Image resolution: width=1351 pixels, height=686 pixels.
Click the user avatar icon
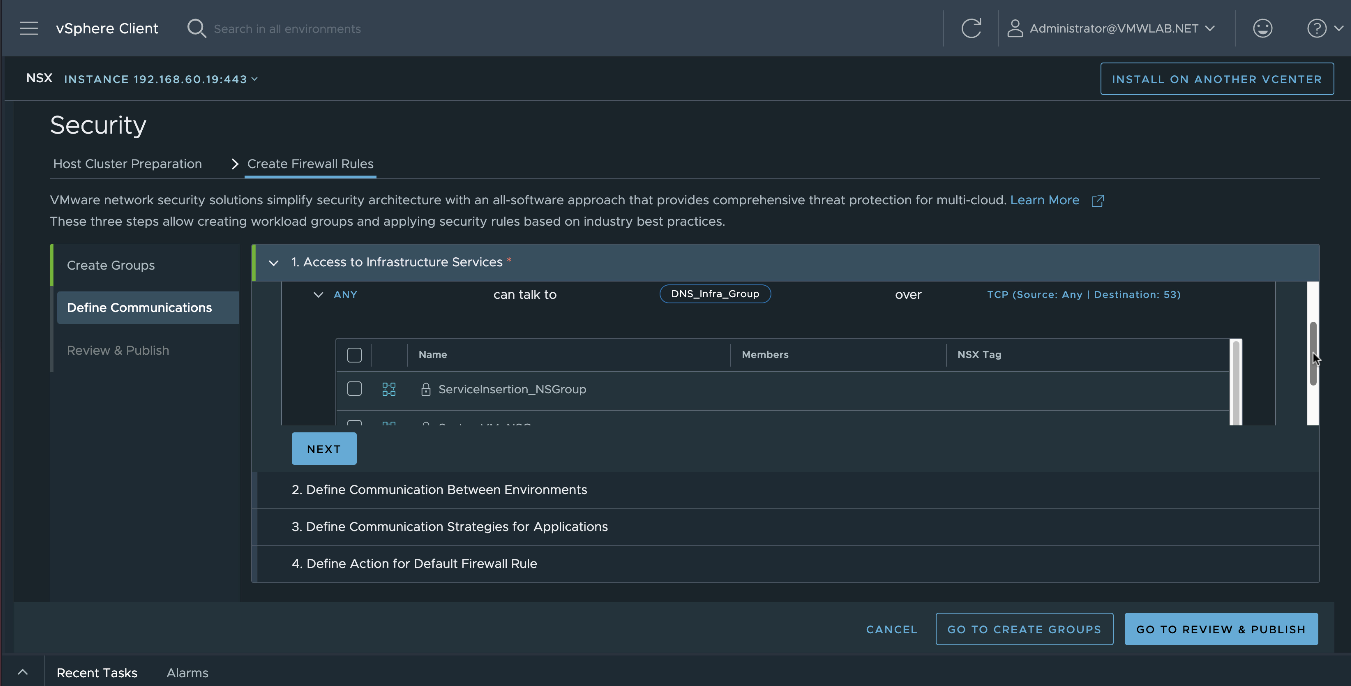tap(1015, 28)
